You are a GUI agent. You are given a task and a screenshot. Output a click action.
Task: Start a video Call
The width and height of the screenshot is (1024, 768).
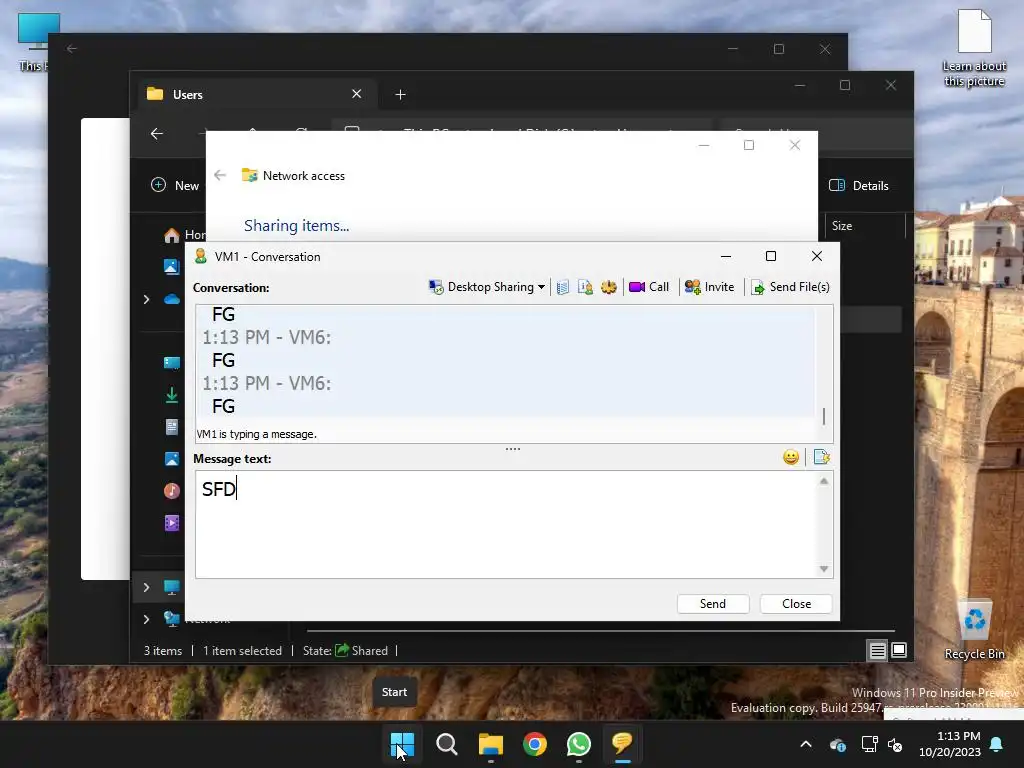coord(648,287)
